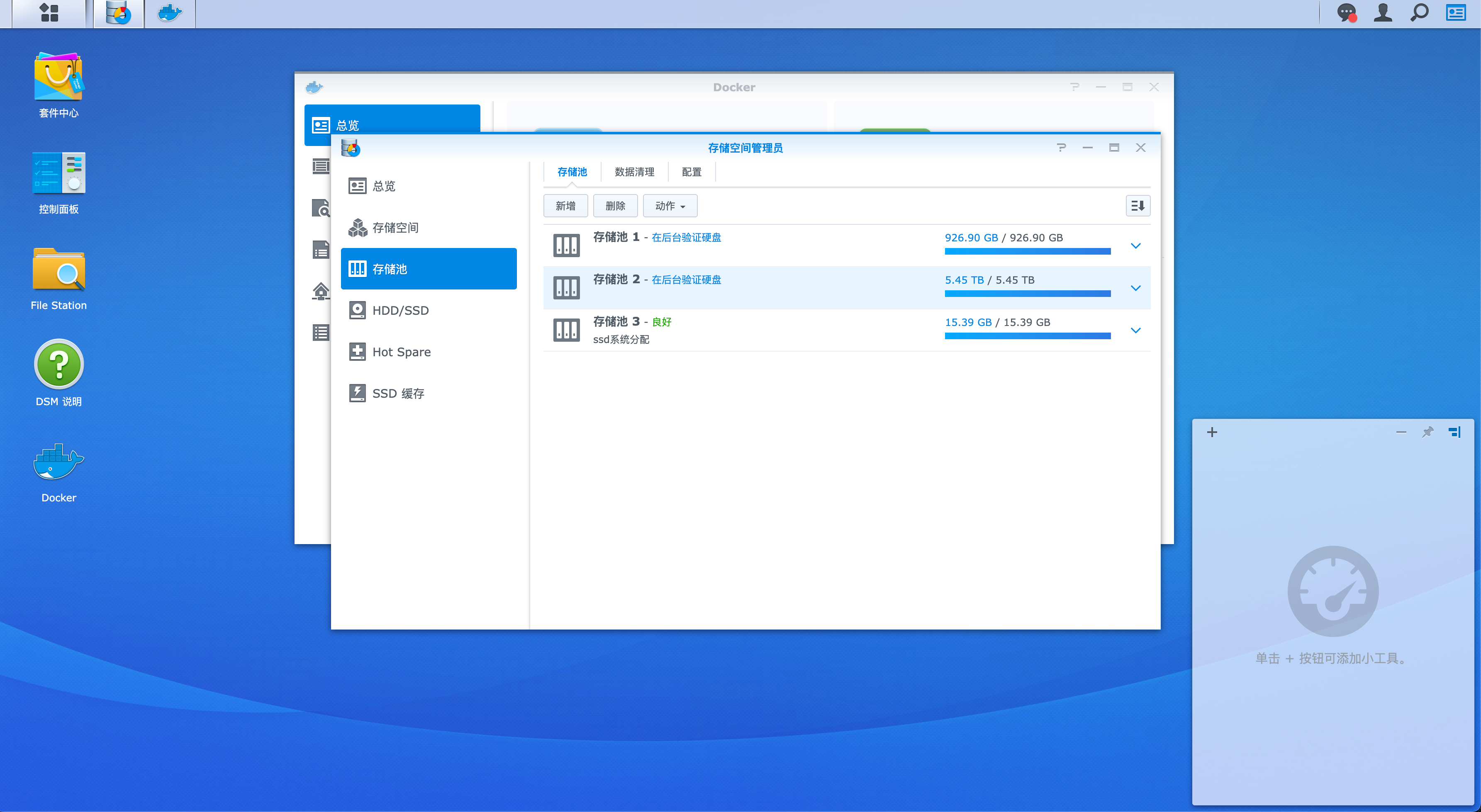Open the Action dropdown button

click(670, 206)
